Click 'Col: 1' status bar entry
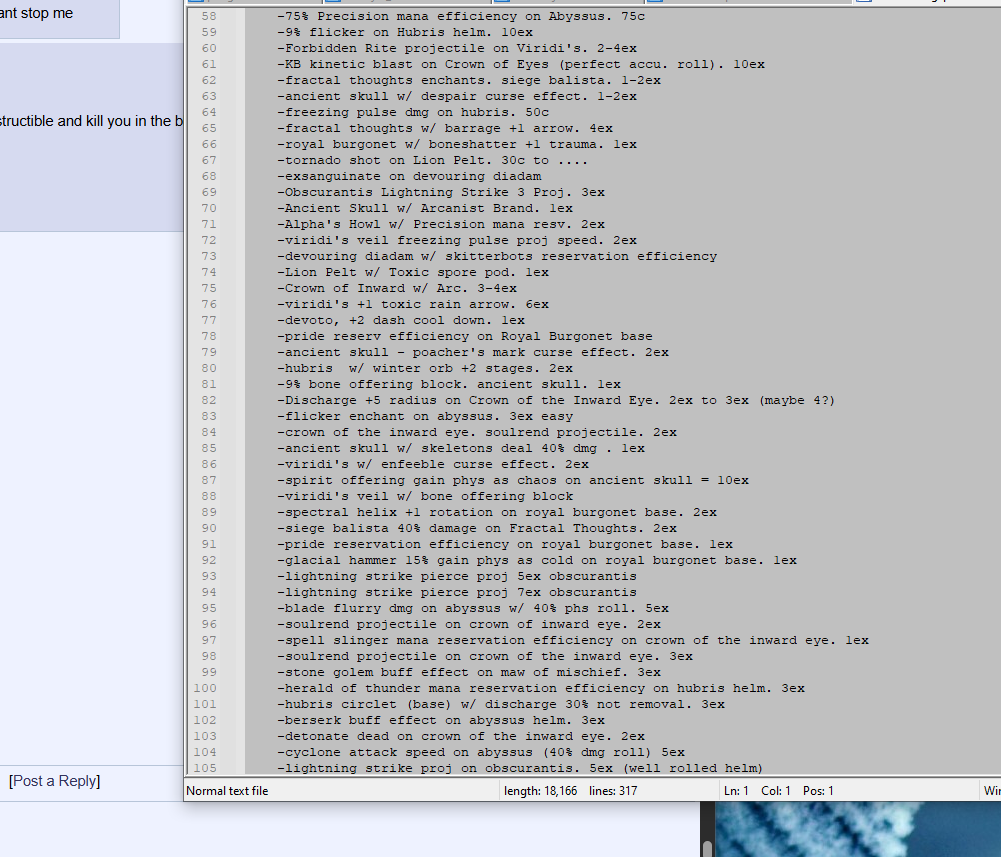1001x857 pixels. pos(776,791)
